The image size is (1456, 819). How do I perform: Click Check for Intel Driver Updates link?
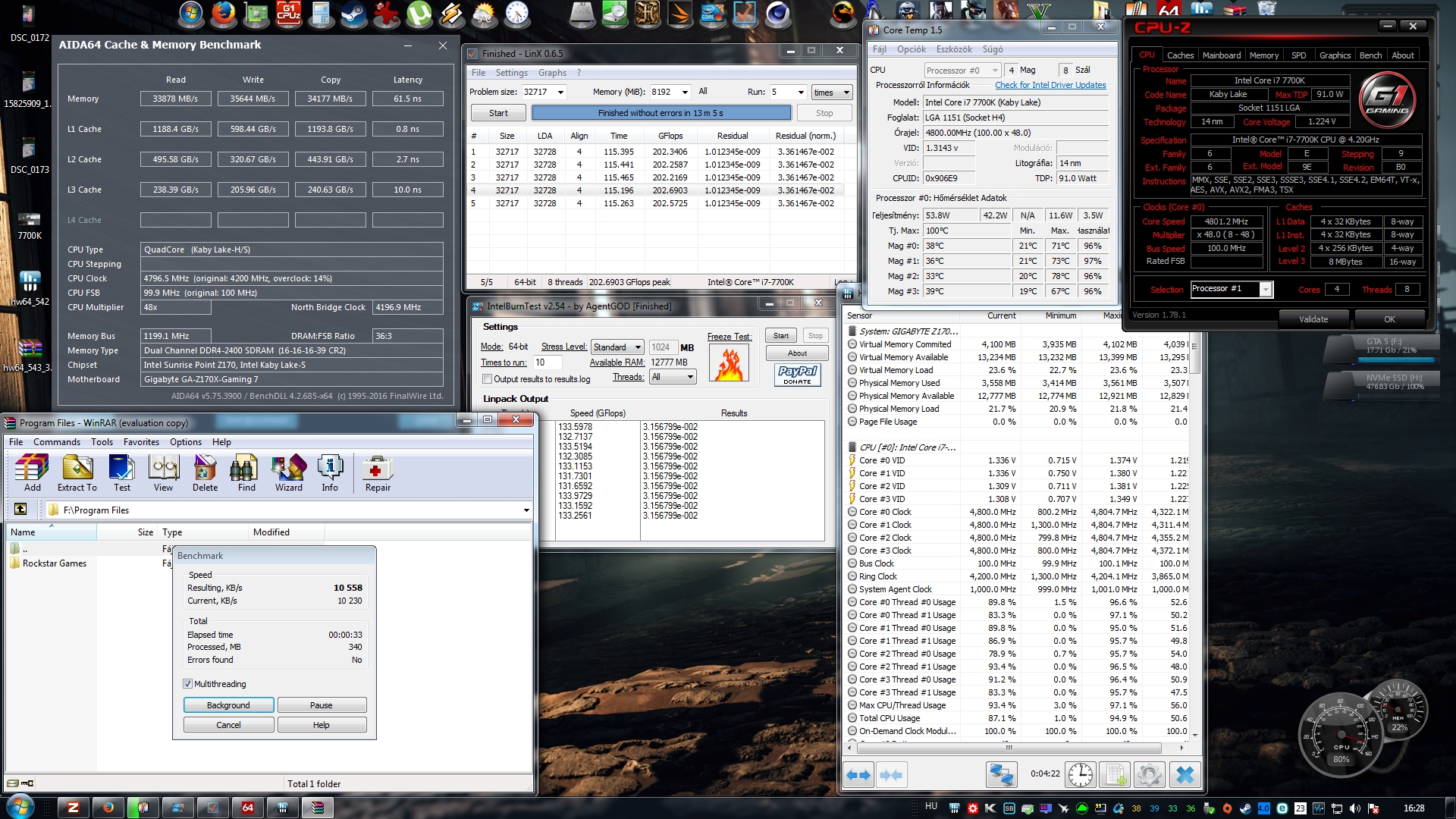pyautogui.click(x=1050, y=85)
